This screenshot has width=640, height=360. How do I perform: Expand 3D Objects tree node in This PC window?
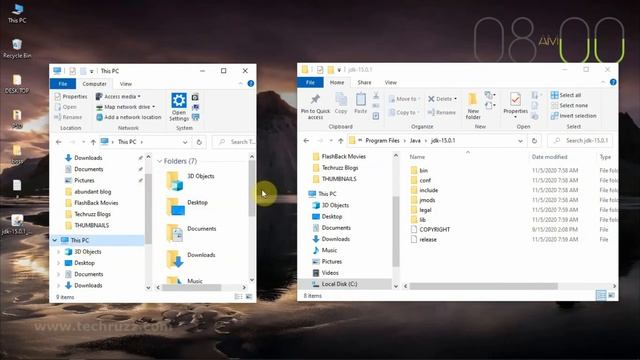click(58, 252)
